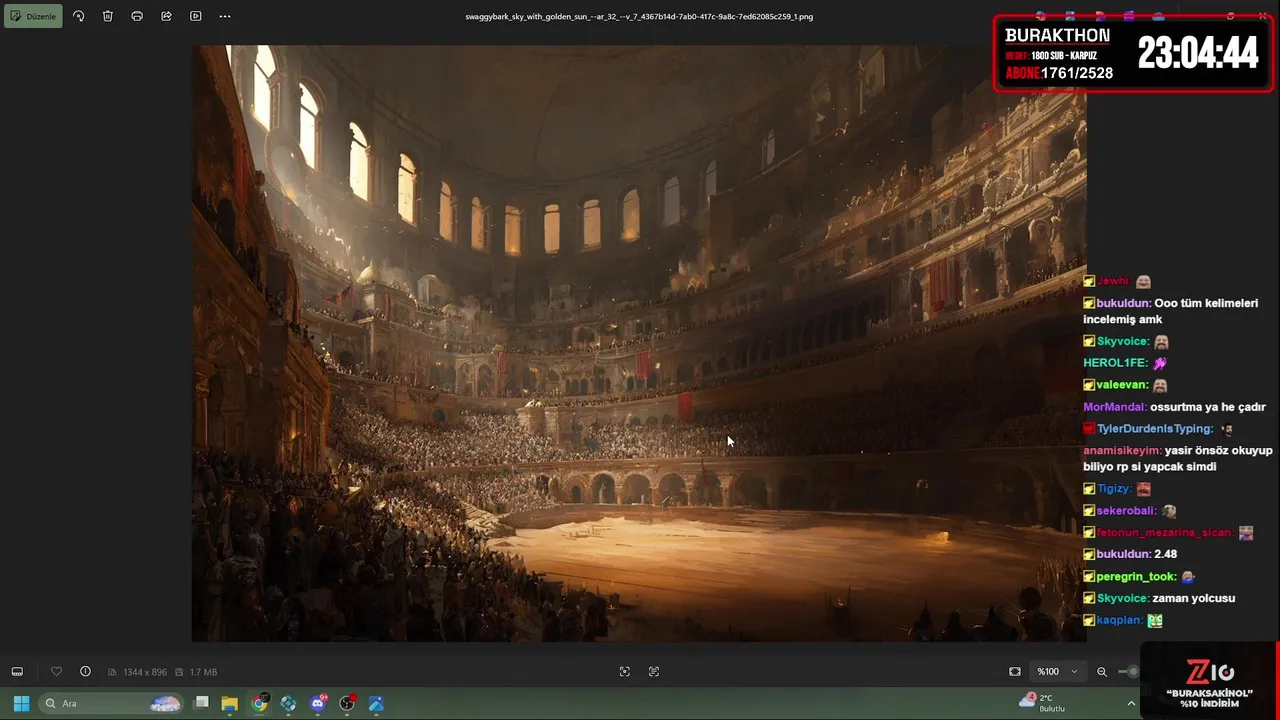Click the BURAKTHON overlay title

tap(1057, 36)
